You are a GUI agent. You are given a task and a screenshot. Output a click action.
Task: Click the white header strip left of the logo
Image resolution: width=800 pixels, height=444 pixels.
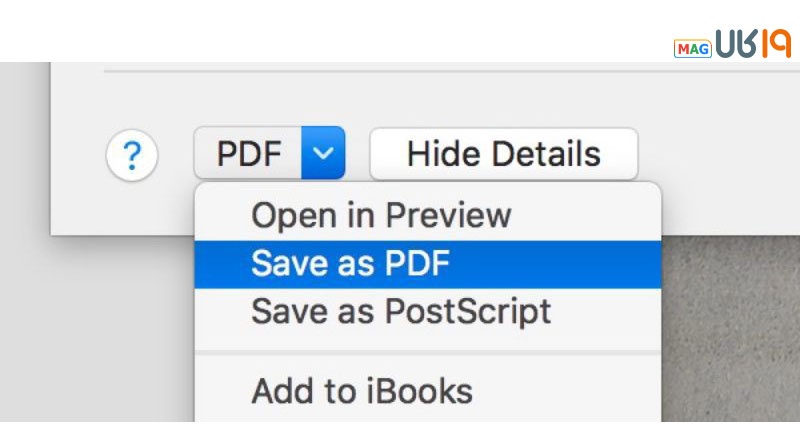click(x=300, y=30)
